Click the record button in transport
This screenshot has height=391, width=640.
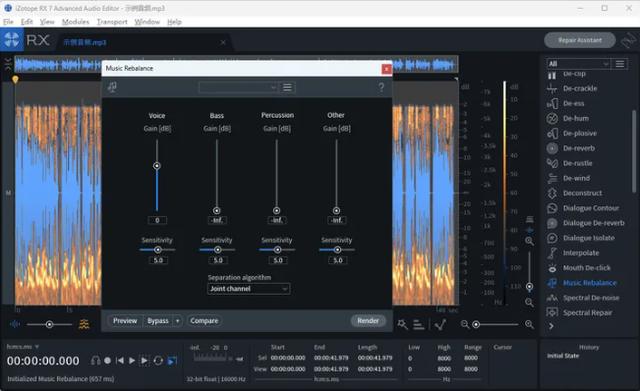point(107,361)
